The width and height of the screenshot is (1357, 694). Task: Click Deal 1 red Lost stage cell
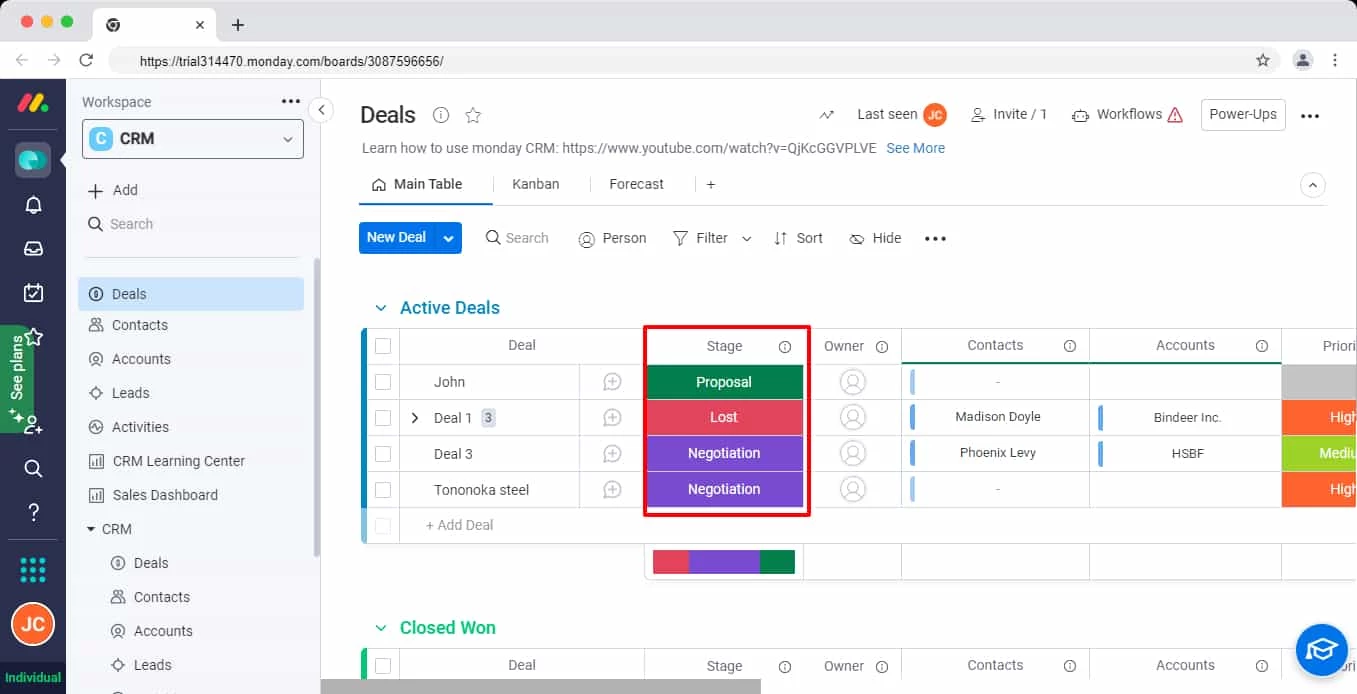pyautogui.click(x=725, y=418)
